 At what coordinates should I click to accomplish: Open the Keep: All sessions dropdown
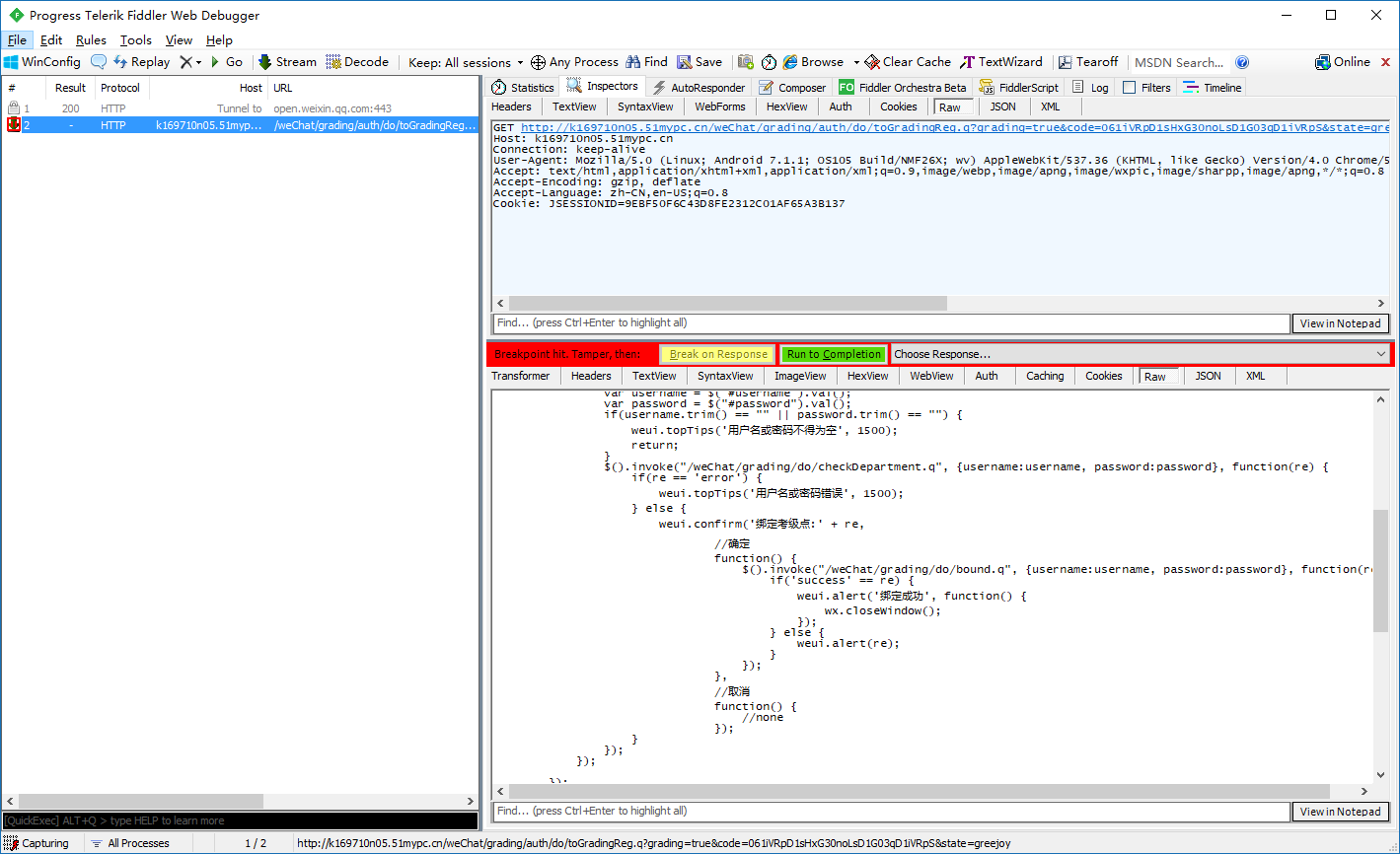466,62
